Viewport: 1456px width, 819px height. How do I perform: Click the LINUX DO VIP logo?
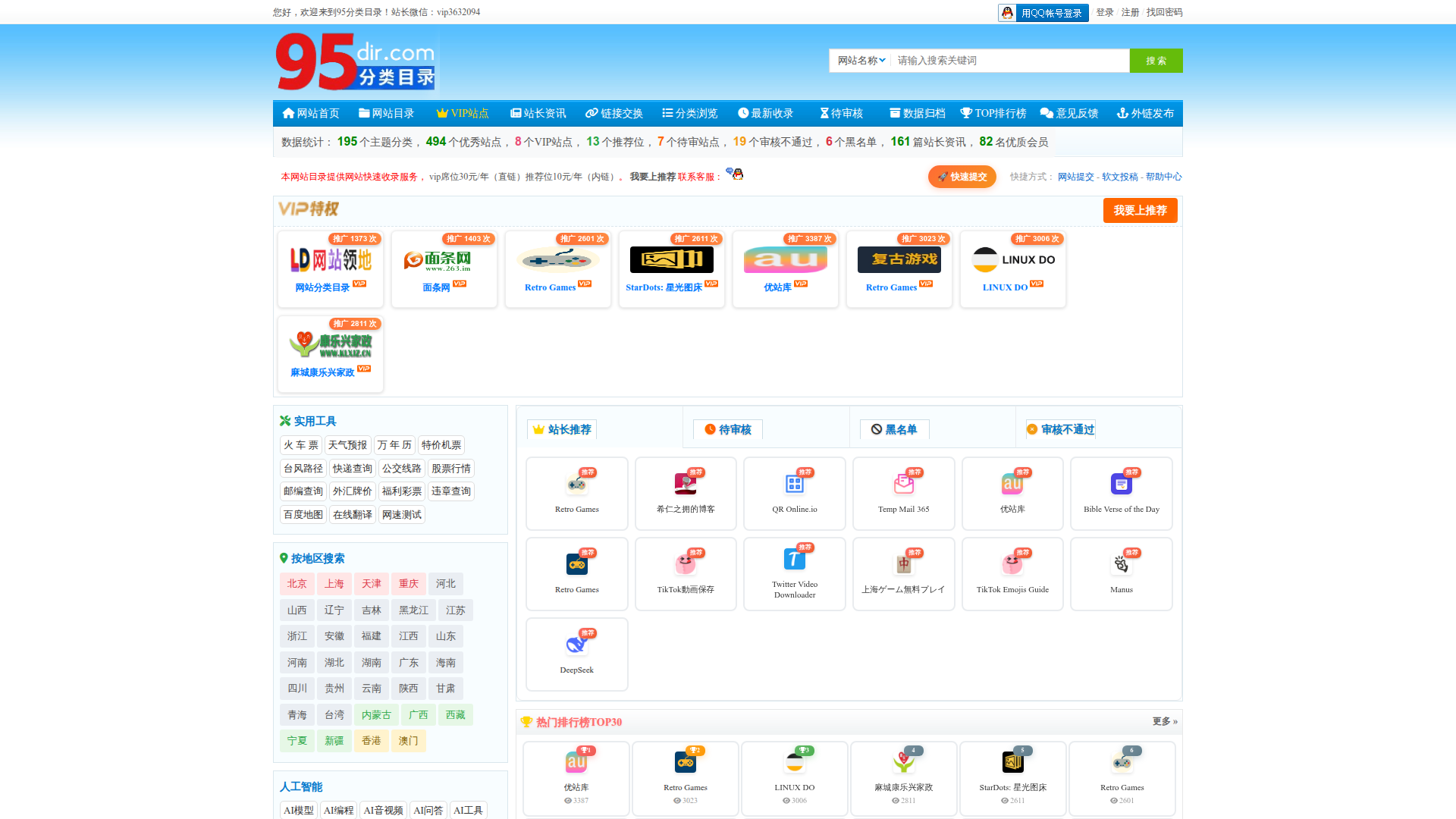click(x=1013, y=259)
